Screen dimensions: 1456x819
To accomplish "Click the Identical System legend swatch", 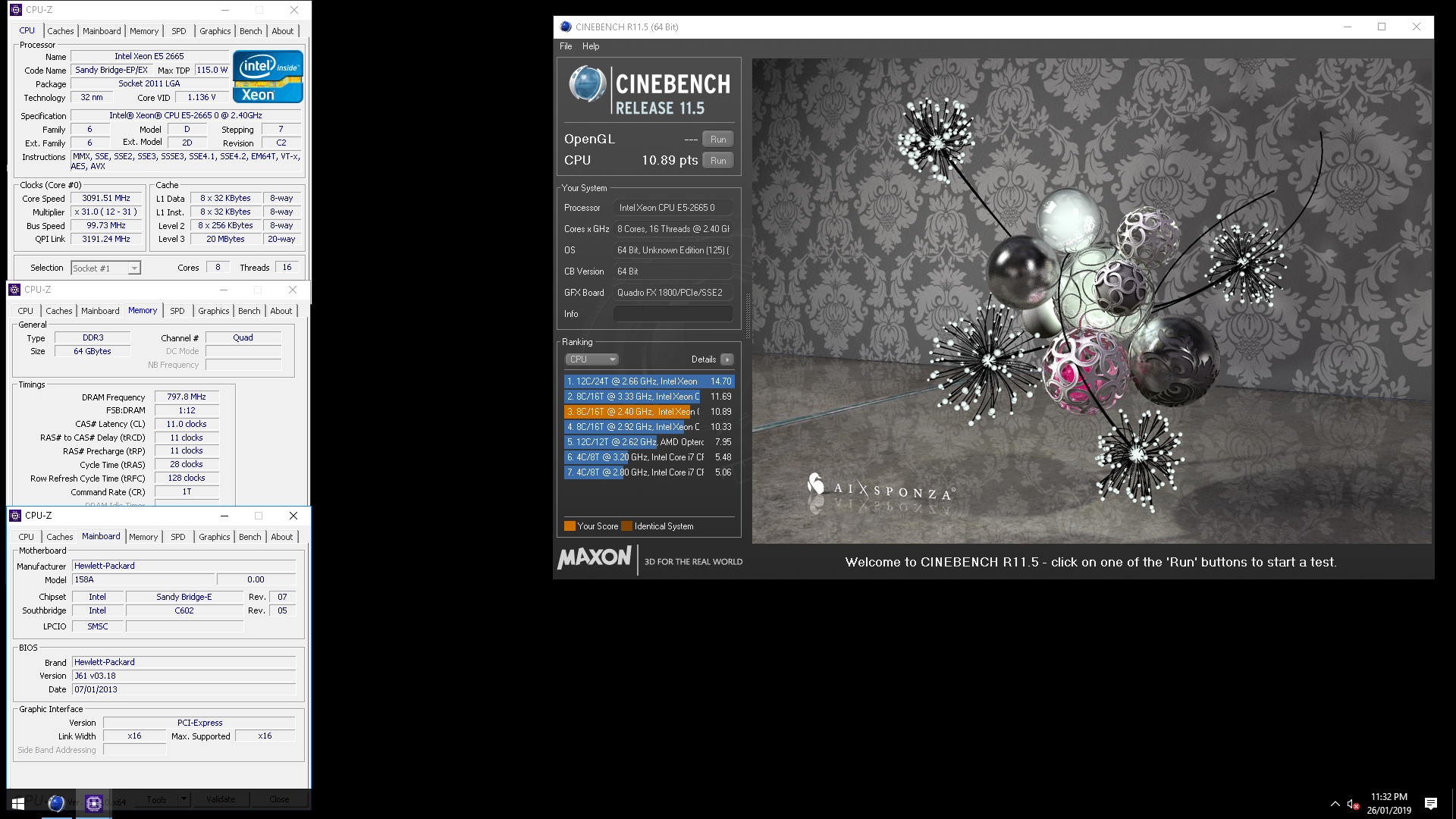I will [x=626, y=526].
